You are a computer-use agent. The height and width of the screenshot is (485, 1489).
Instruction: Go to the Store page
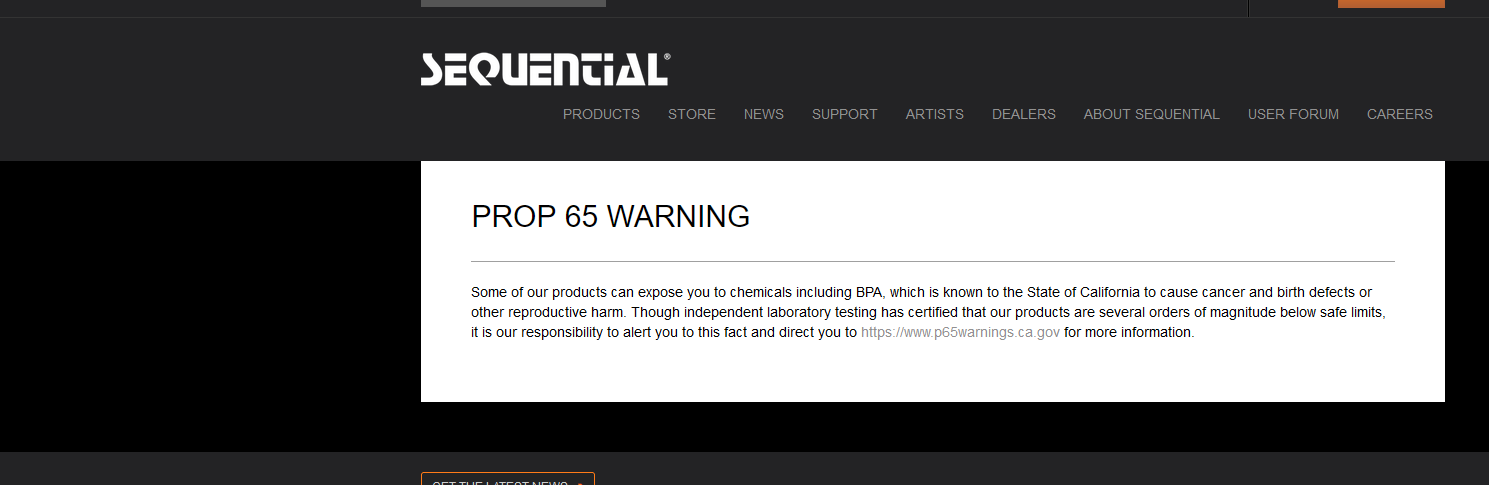coord(692,114)
